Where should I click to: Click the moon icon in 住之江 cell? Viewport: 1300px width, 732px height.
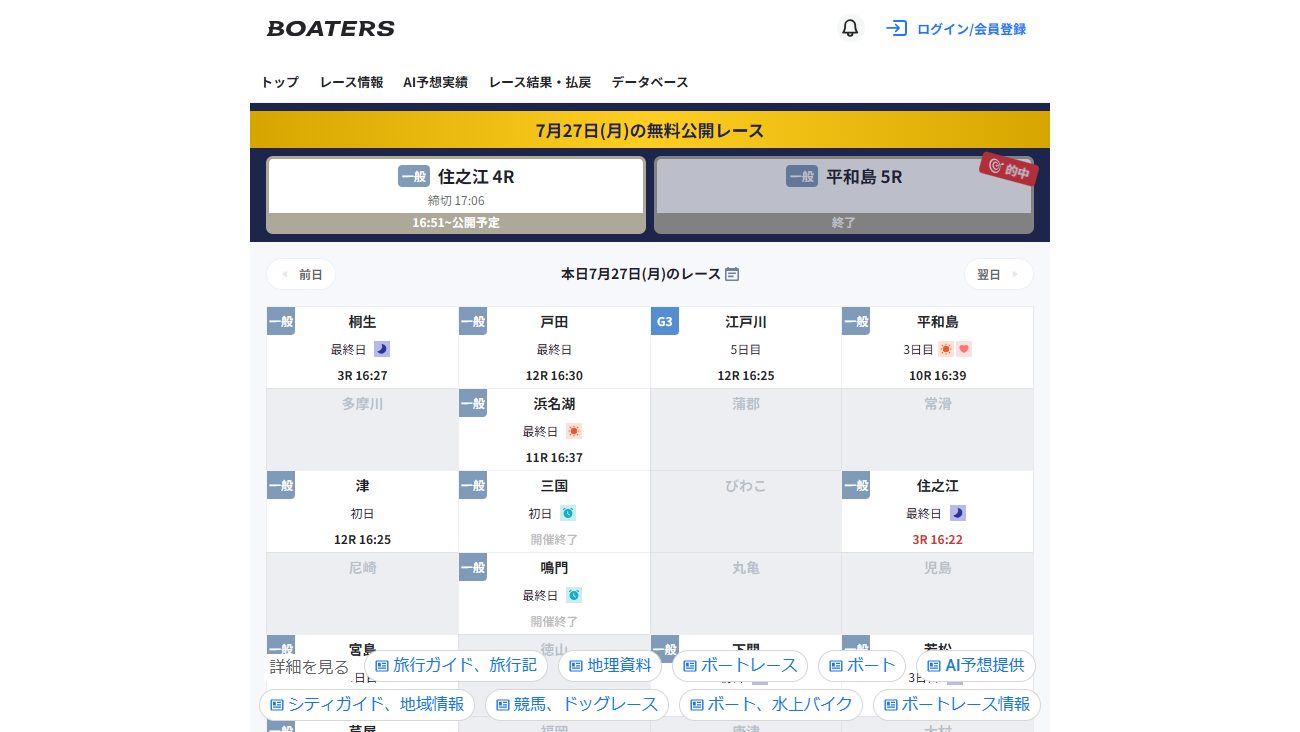click(958, 513)
